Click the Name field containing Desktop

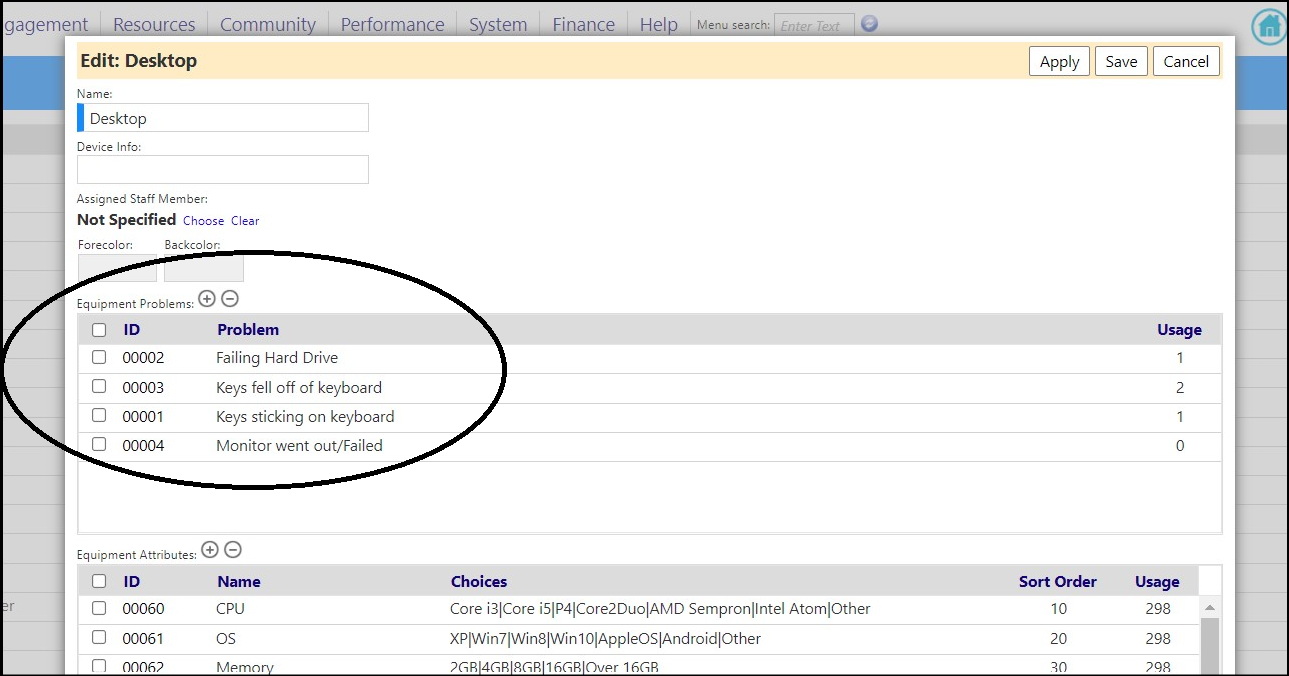(223, 118)
